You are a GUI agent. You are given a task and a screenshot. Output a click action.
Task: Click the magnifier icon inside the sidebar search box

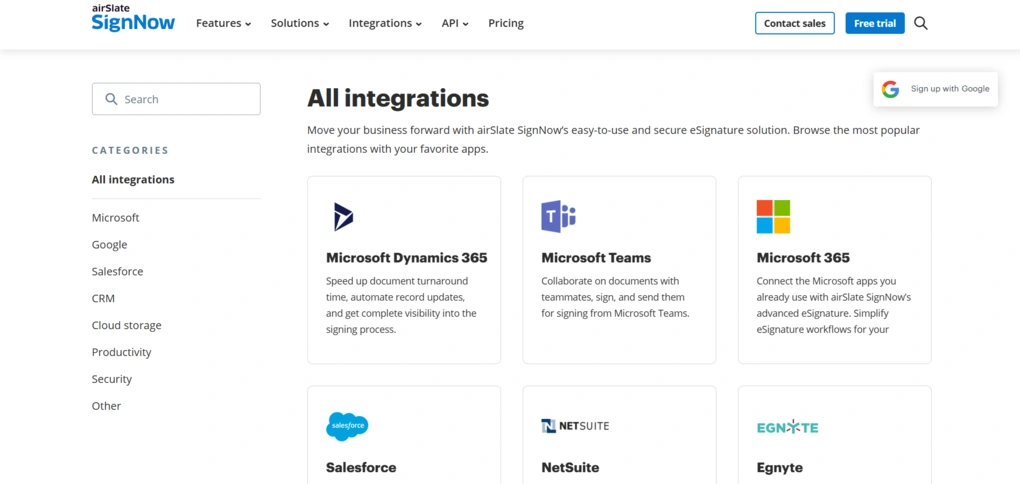coord(111,99)
